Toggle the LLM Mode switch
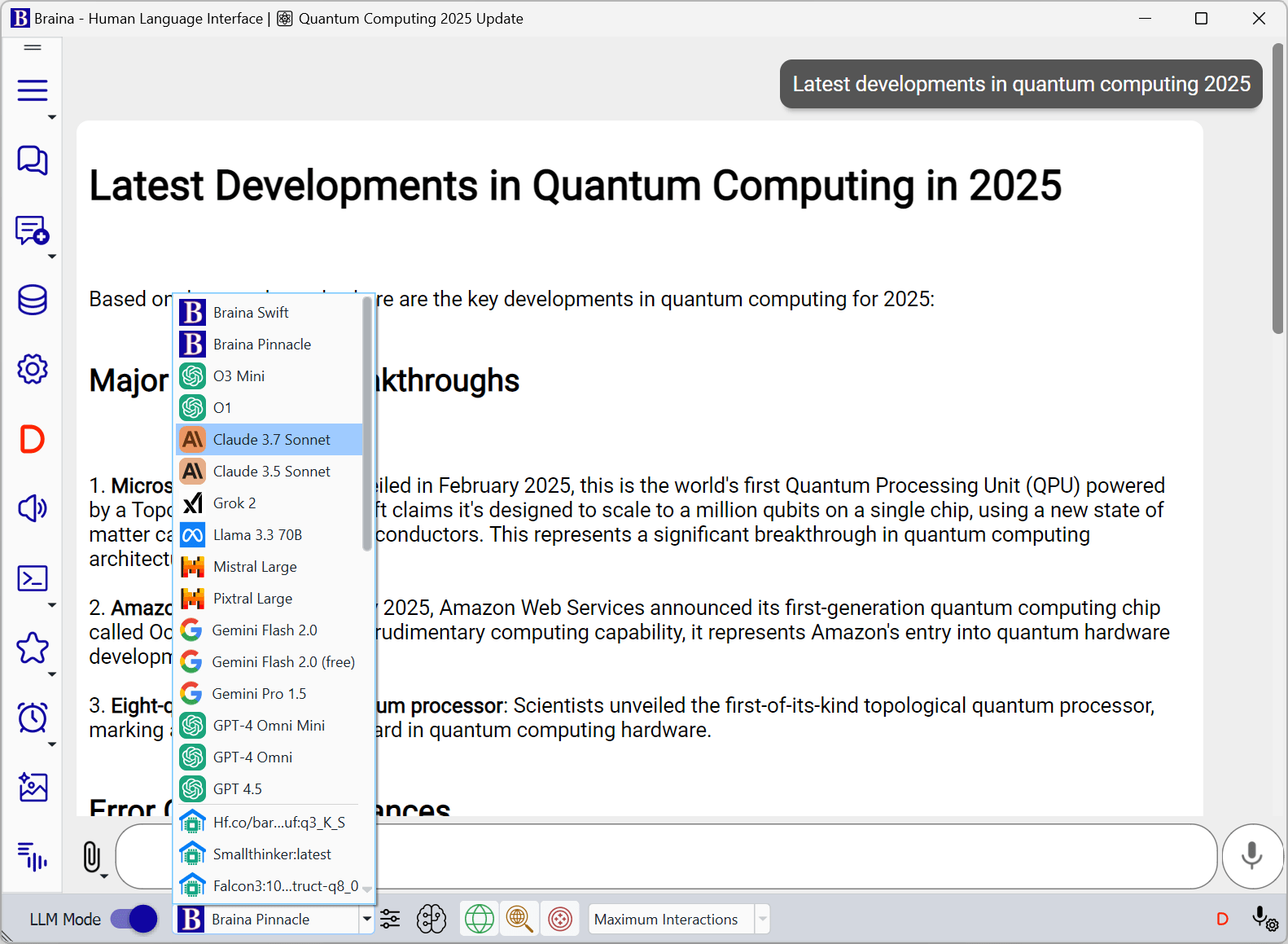The width and height of the screenshot is (1288, 944). point(134,919)
